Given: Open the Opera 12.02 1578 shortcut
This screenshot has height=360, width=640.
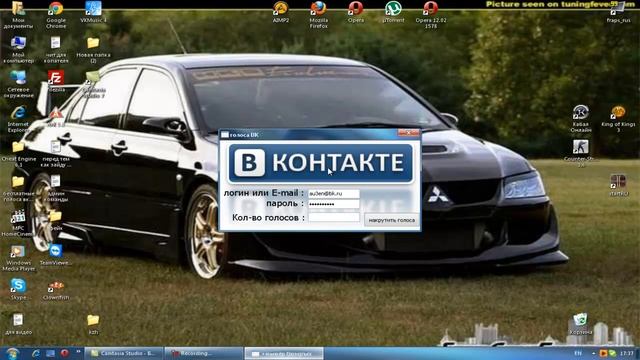Looking at the screenshot, I should click(431, 15).
